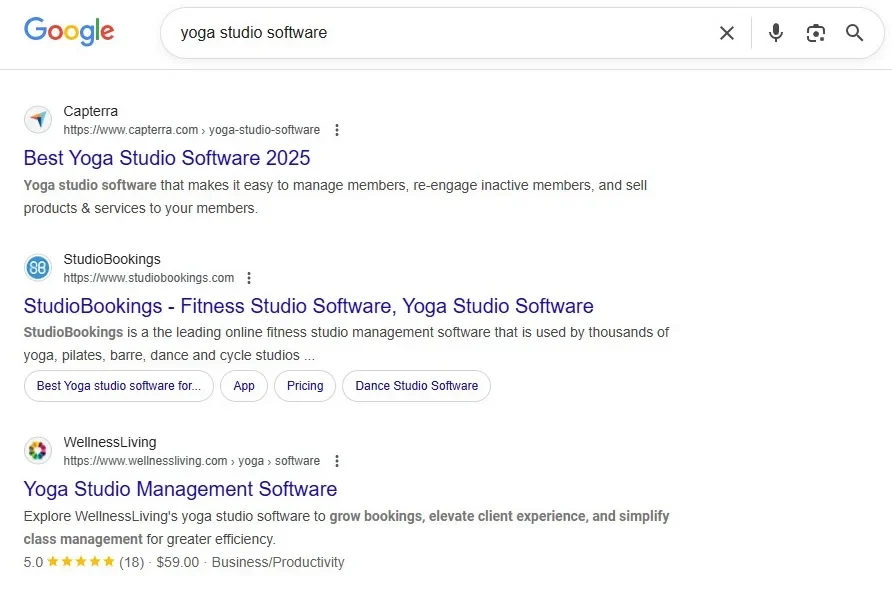Click the WellnessLiving site favicon
This screenshot has height=589, width=892.
38,450
